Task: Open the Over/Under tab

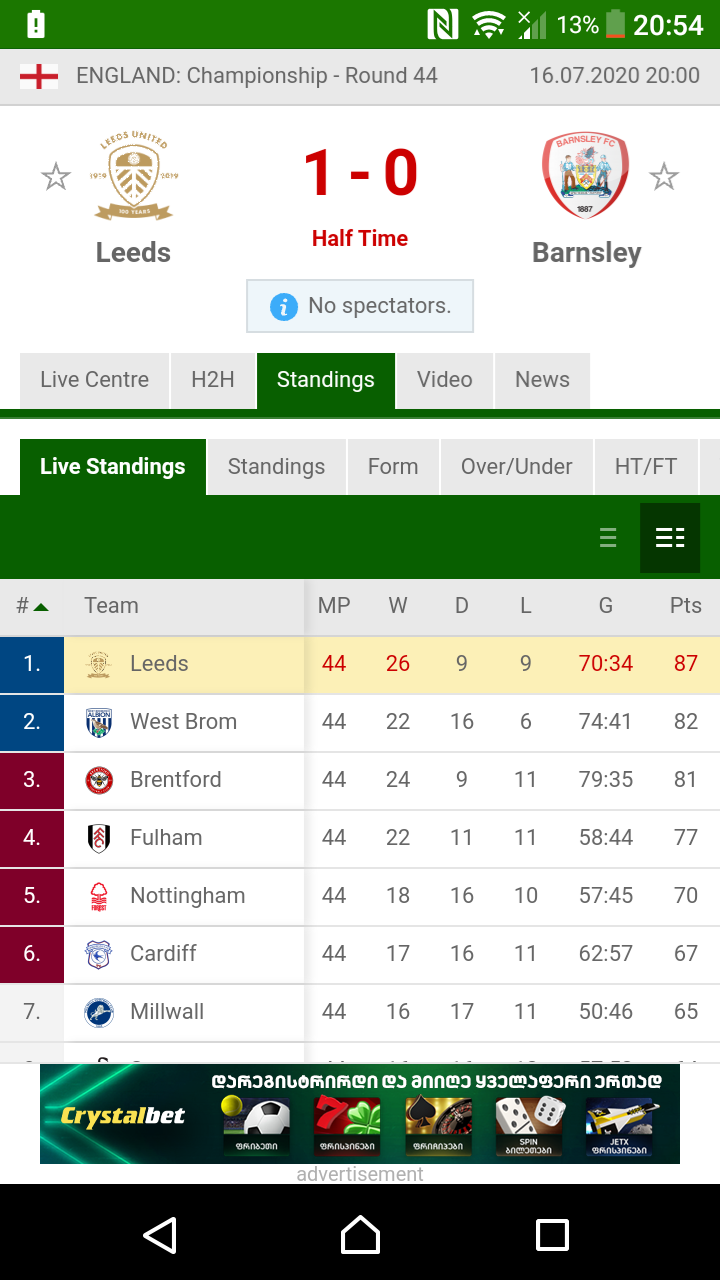Action: 516,467
